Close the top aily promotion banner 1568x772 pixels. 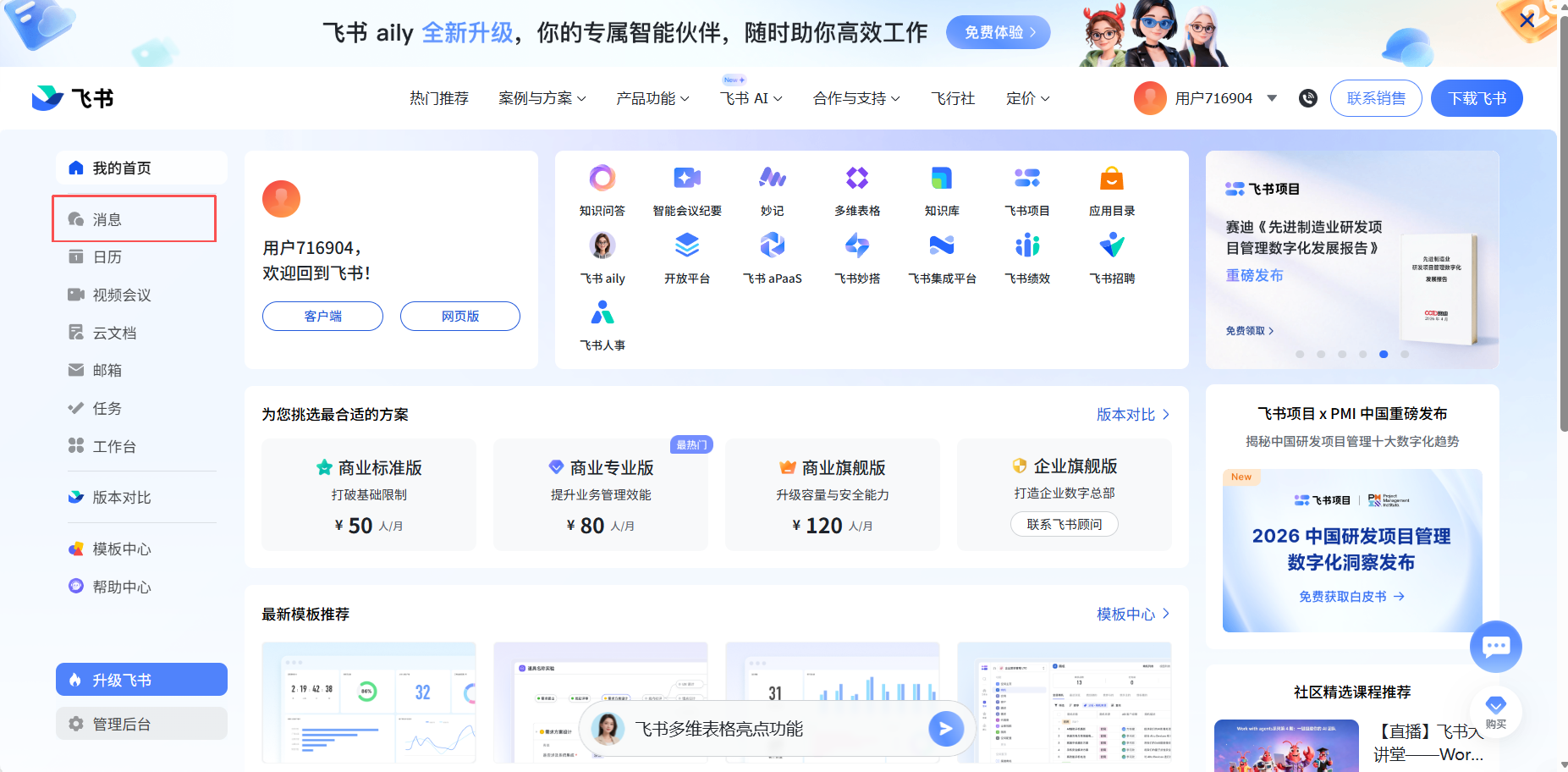[x=1527, y=19]
